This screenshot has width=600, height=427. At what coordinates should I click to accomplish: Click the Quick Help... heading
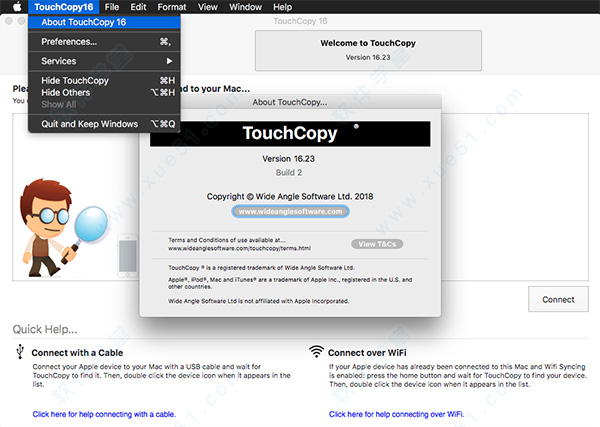(x=45, y=329)
